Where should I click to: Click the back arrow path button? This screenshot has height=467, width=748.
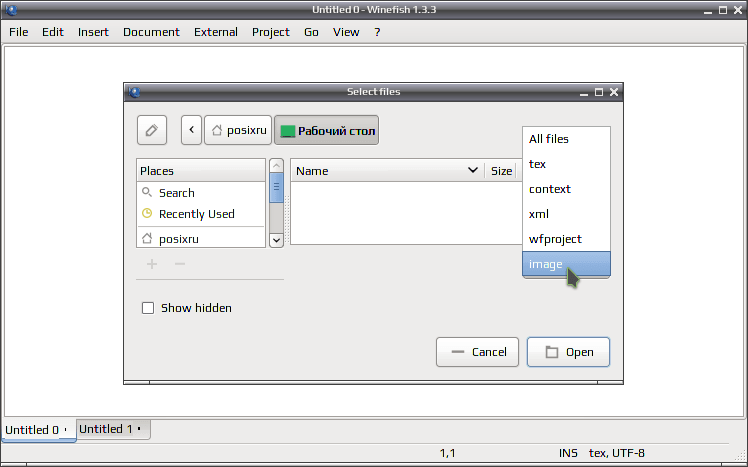click(191, 130)
